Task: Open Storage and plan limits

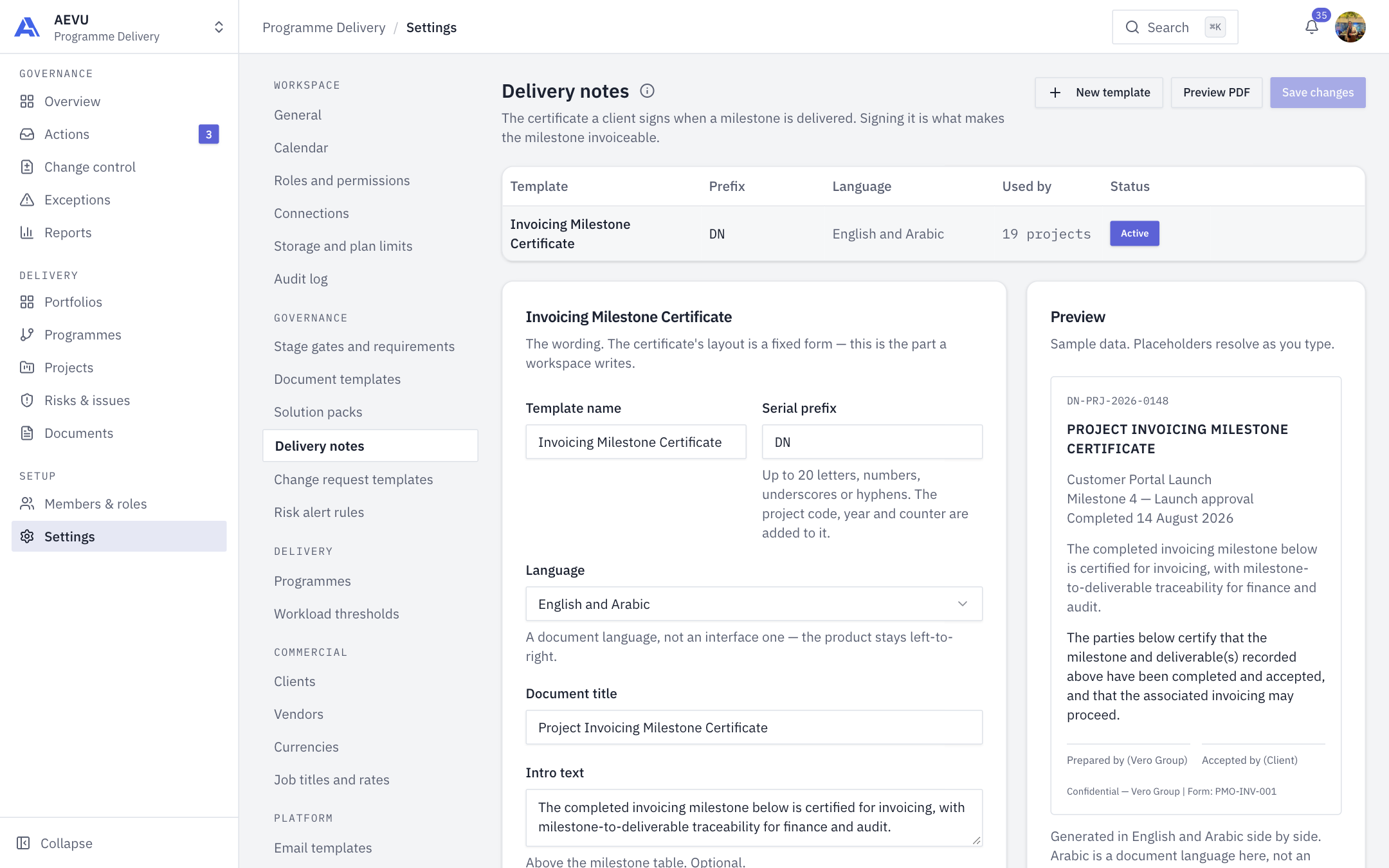Action: click(x=343, y=246)
